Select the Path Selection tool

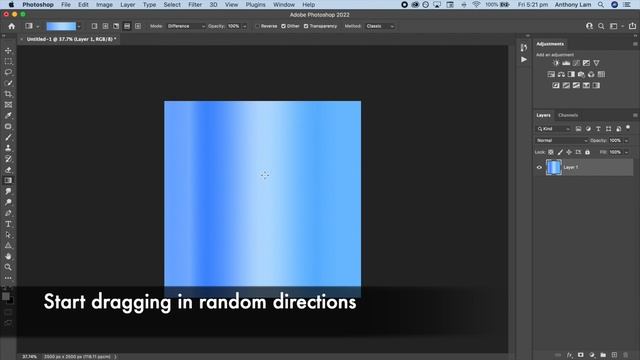8,235
